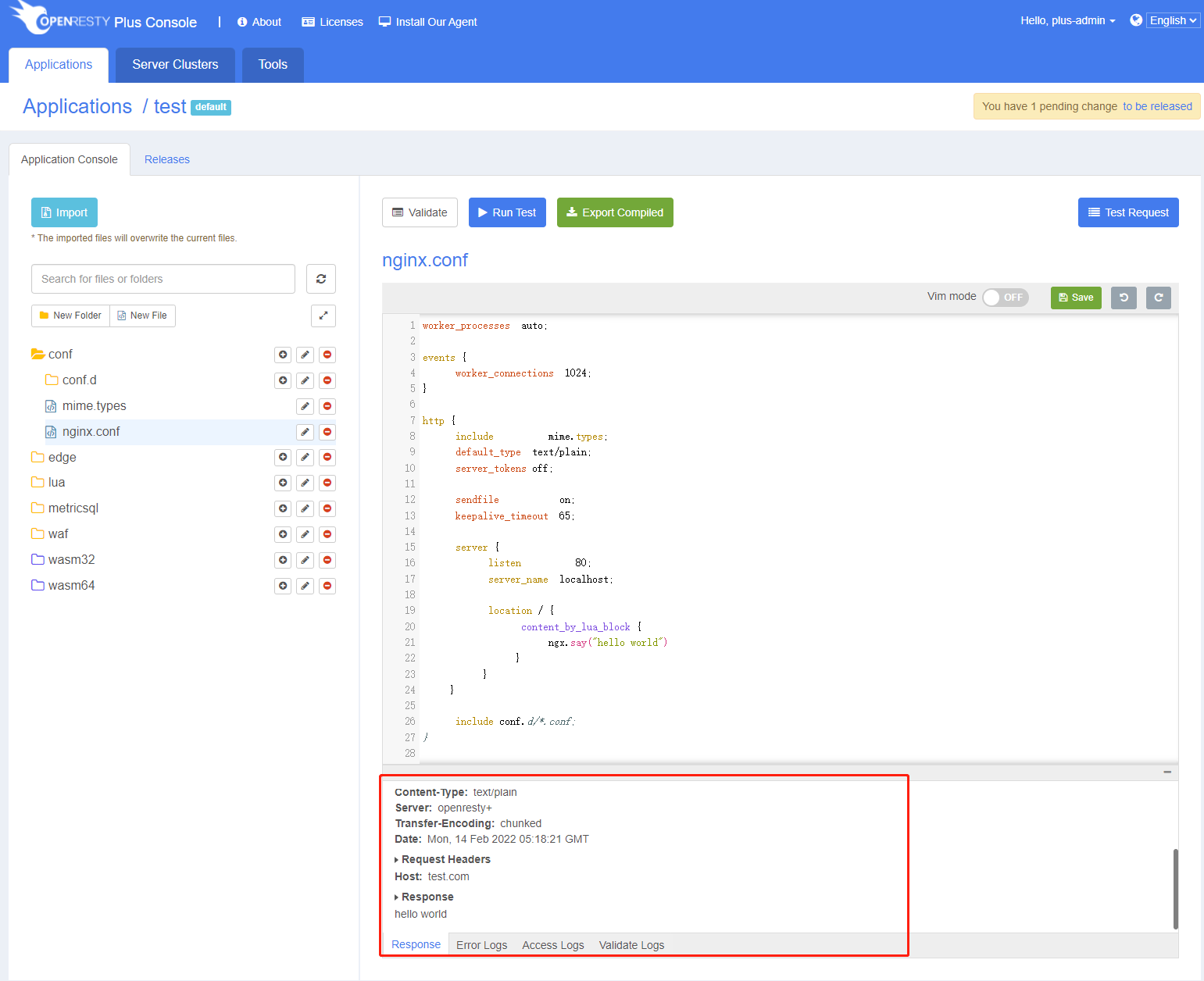Click the Import button
This screenshot has width=1204, height=981.
click(x=64, y=212)
